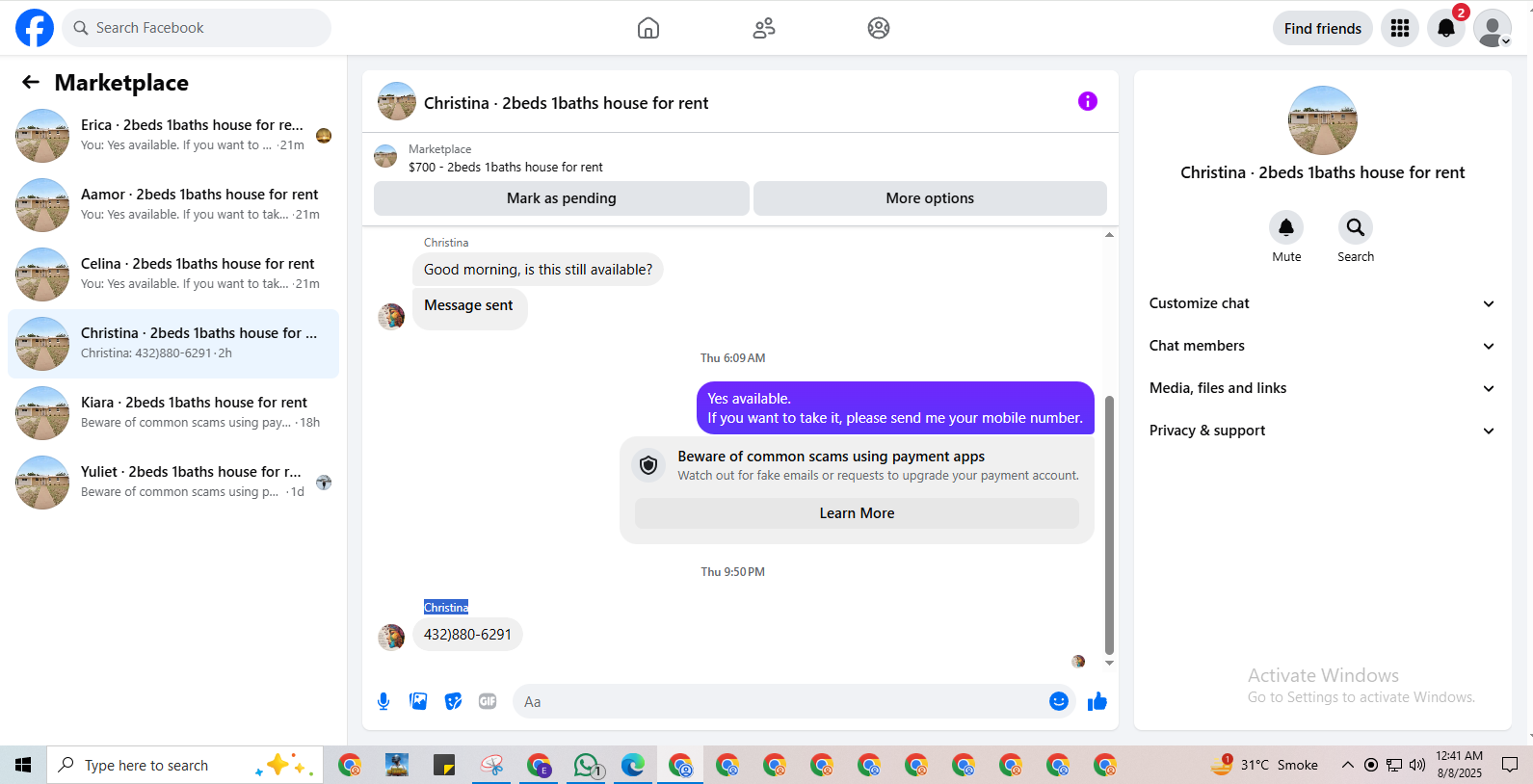Click Good morning message bubble

538,270
